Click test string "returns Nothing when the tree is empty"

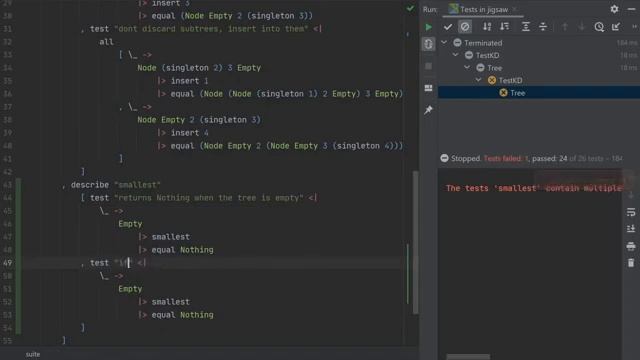point(209,198)
